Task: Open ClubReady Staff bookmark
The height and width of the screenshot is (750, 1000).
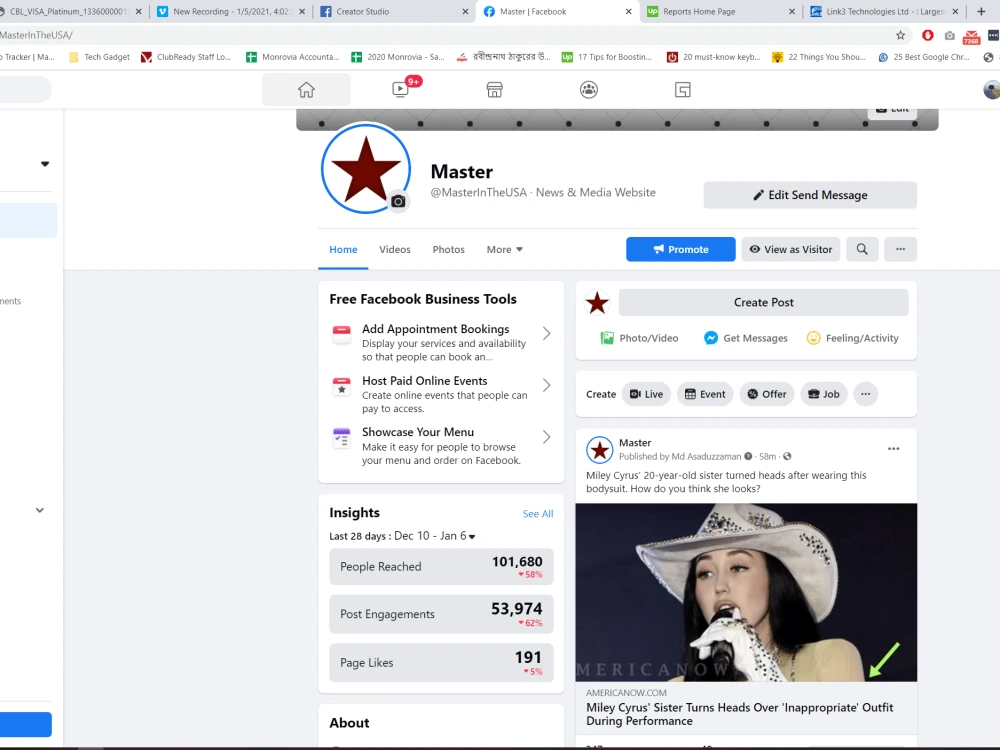Action: pos(186,57)
